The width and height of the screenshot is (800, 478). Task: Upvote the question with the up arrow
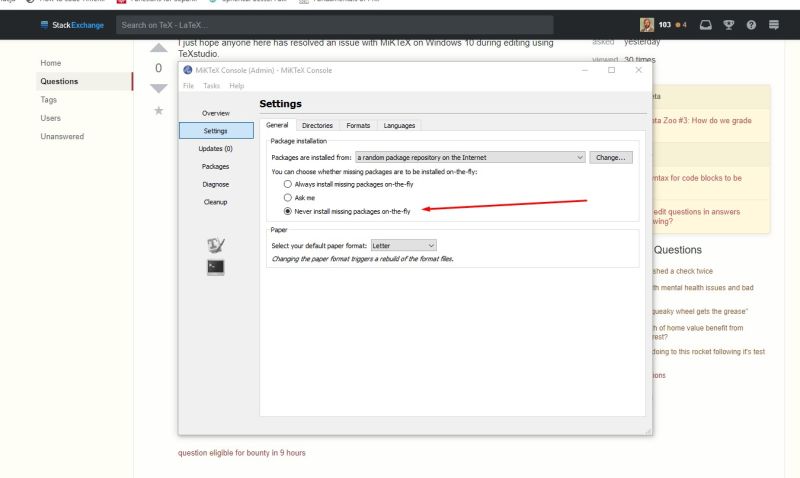(159, 48)
